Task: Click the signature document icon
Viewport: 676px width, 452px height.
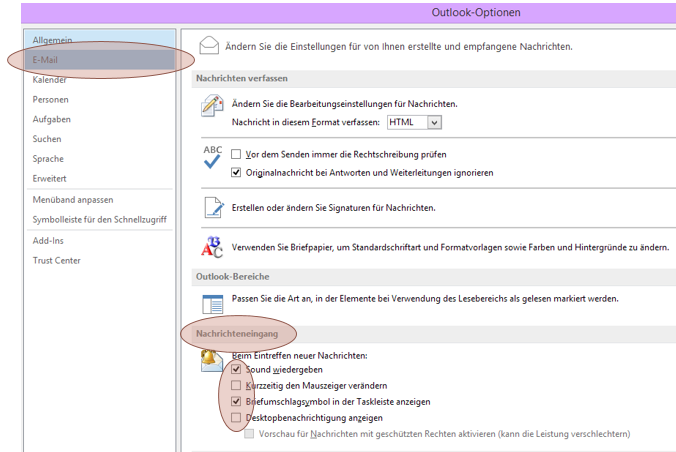Action: click(x=212, y=207)
